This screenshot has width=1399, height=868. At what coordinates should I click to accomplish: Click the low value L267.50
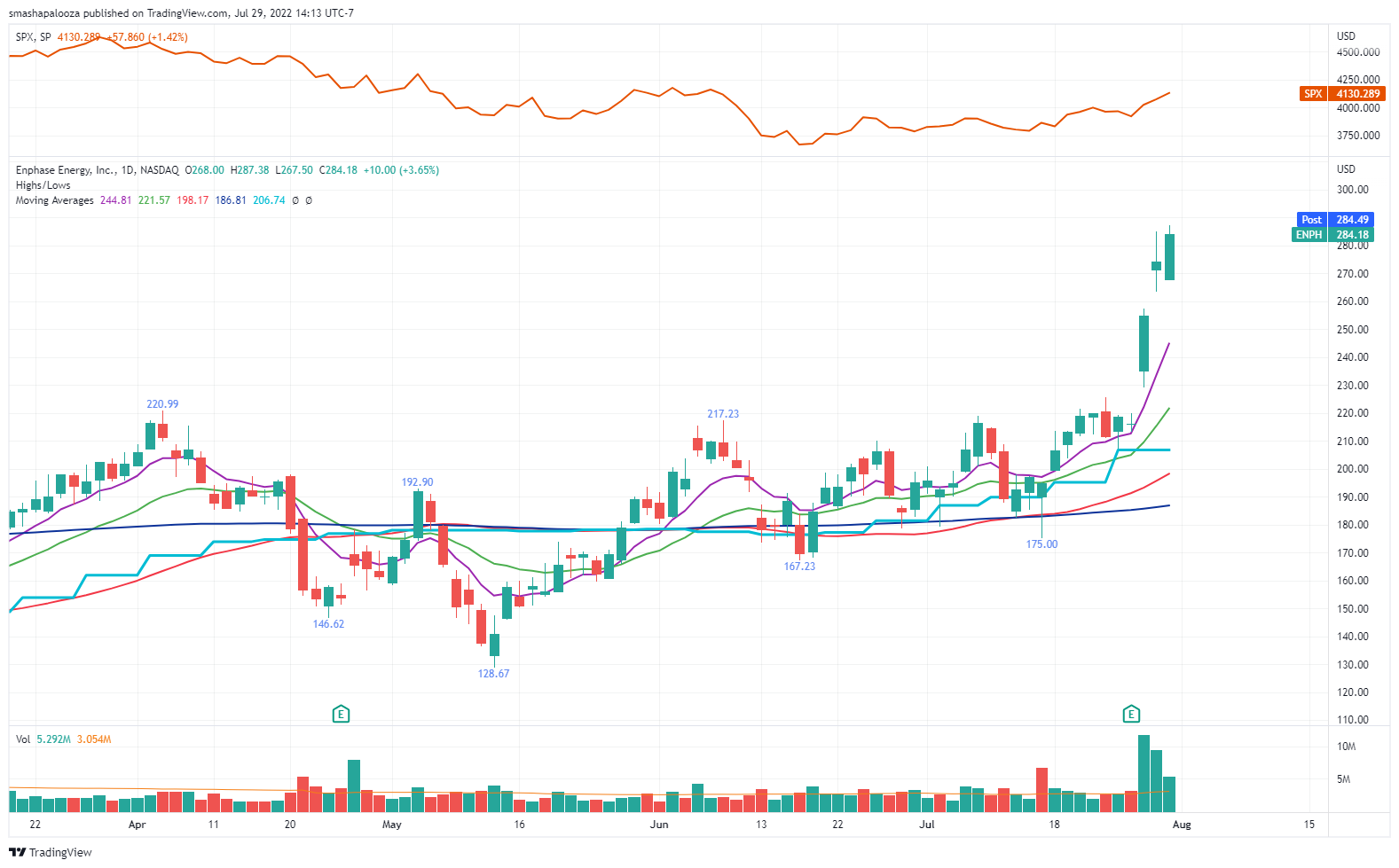coord(295,170)
